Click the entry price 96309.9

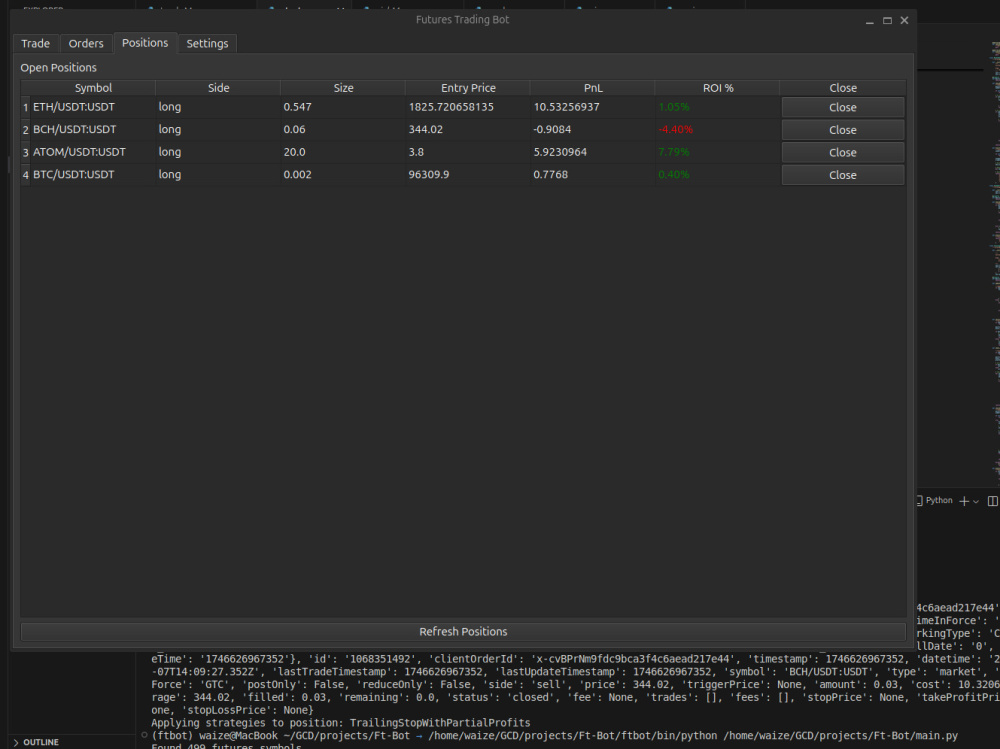tap(429, 175)
